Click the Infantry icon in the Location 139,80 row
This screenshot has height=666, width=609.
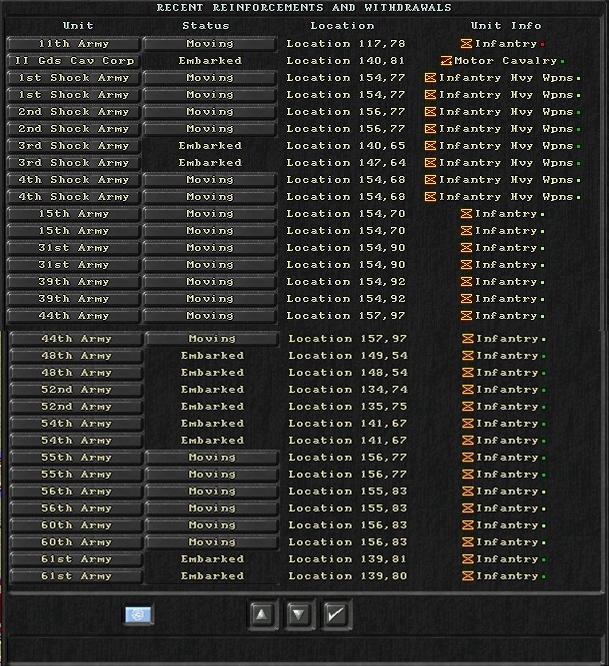coord(468,576)
